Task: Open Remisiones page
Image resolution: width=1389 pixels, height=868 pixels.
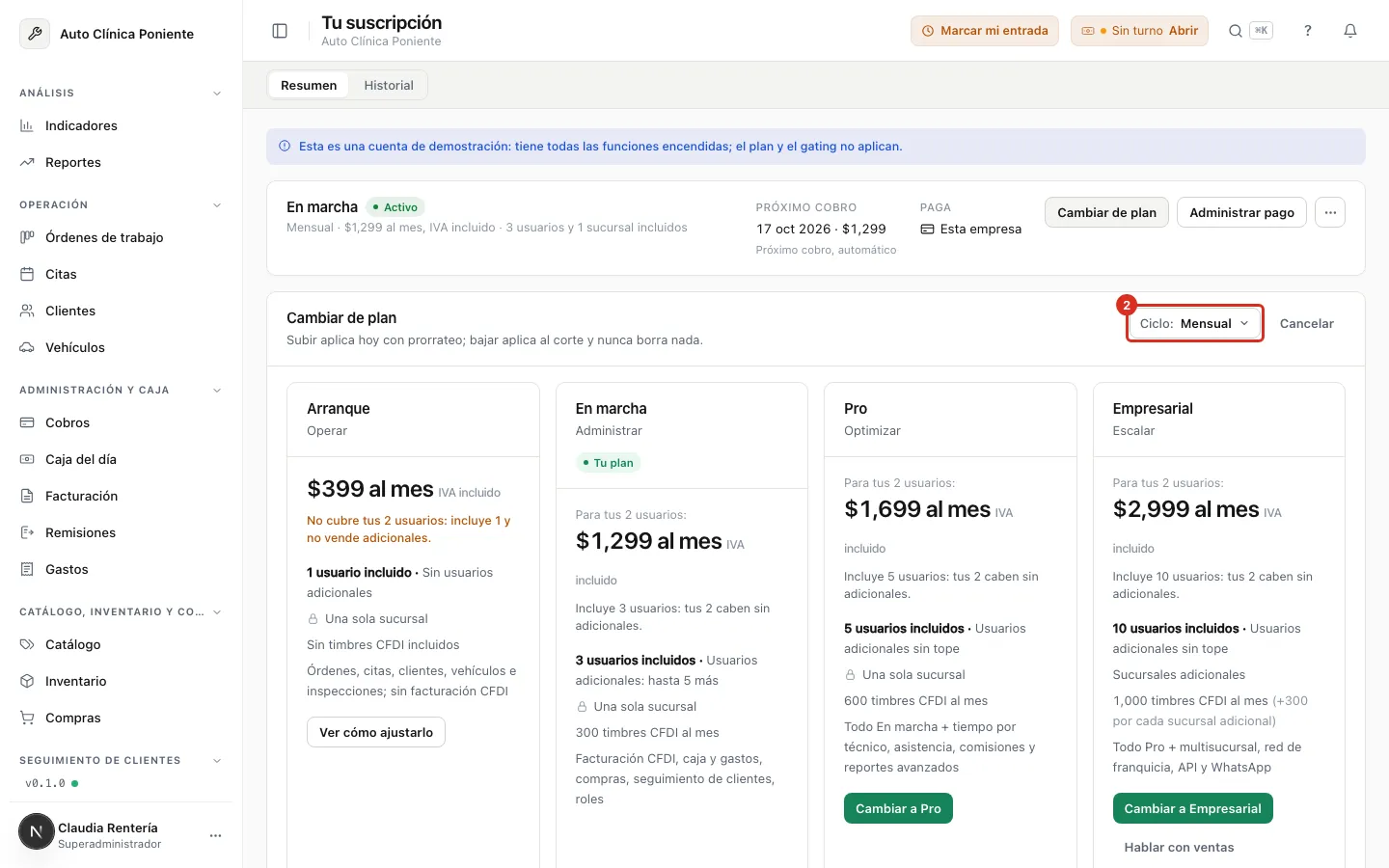Action: pyautogui.click(x=122, y=532)
